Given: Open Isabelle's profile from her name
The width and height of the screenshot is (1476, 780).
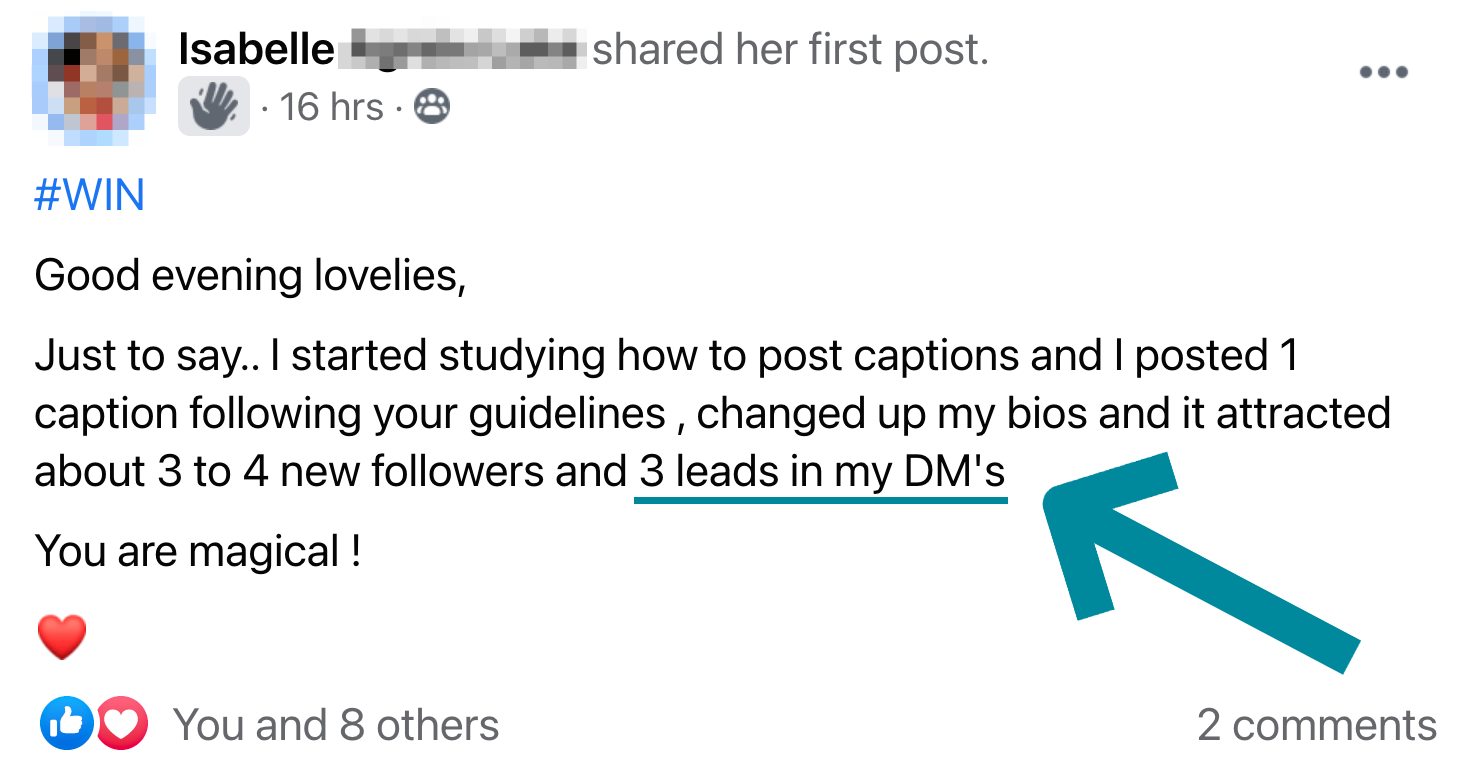Looking at the screenshot, I should (256, 49).
